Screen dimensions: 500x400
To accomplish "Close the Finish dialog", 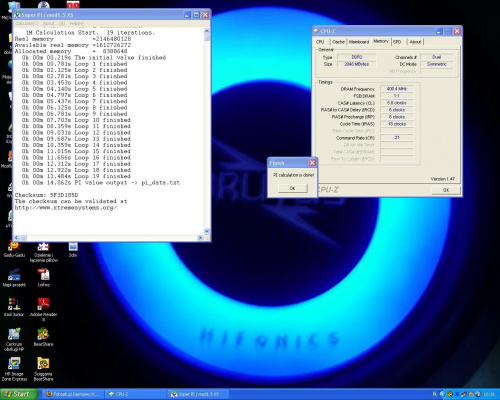I will [312, 163].
